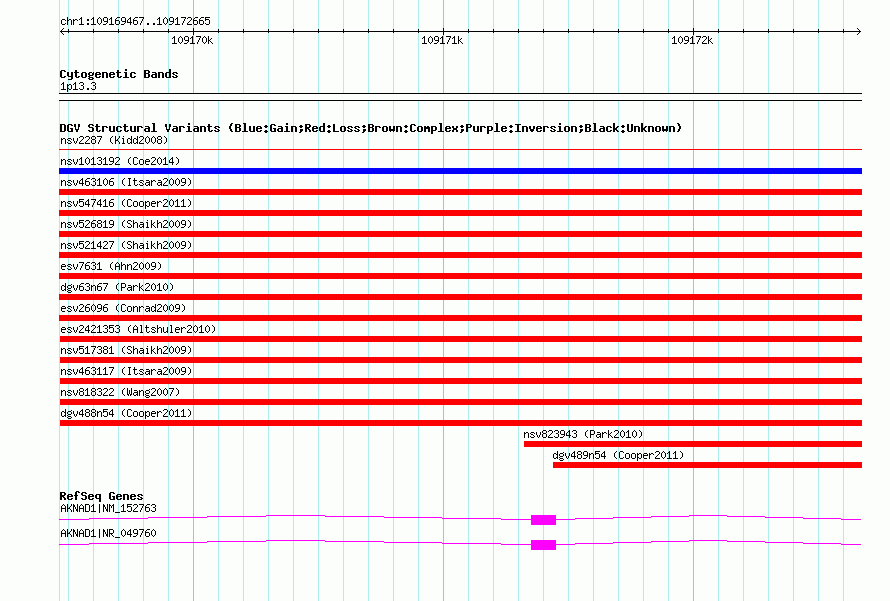Image resolution: width=890 pixels, height=601 pixels.
Task: Click the dgv63n67 (Park2010) label
Action: (117, 287)
